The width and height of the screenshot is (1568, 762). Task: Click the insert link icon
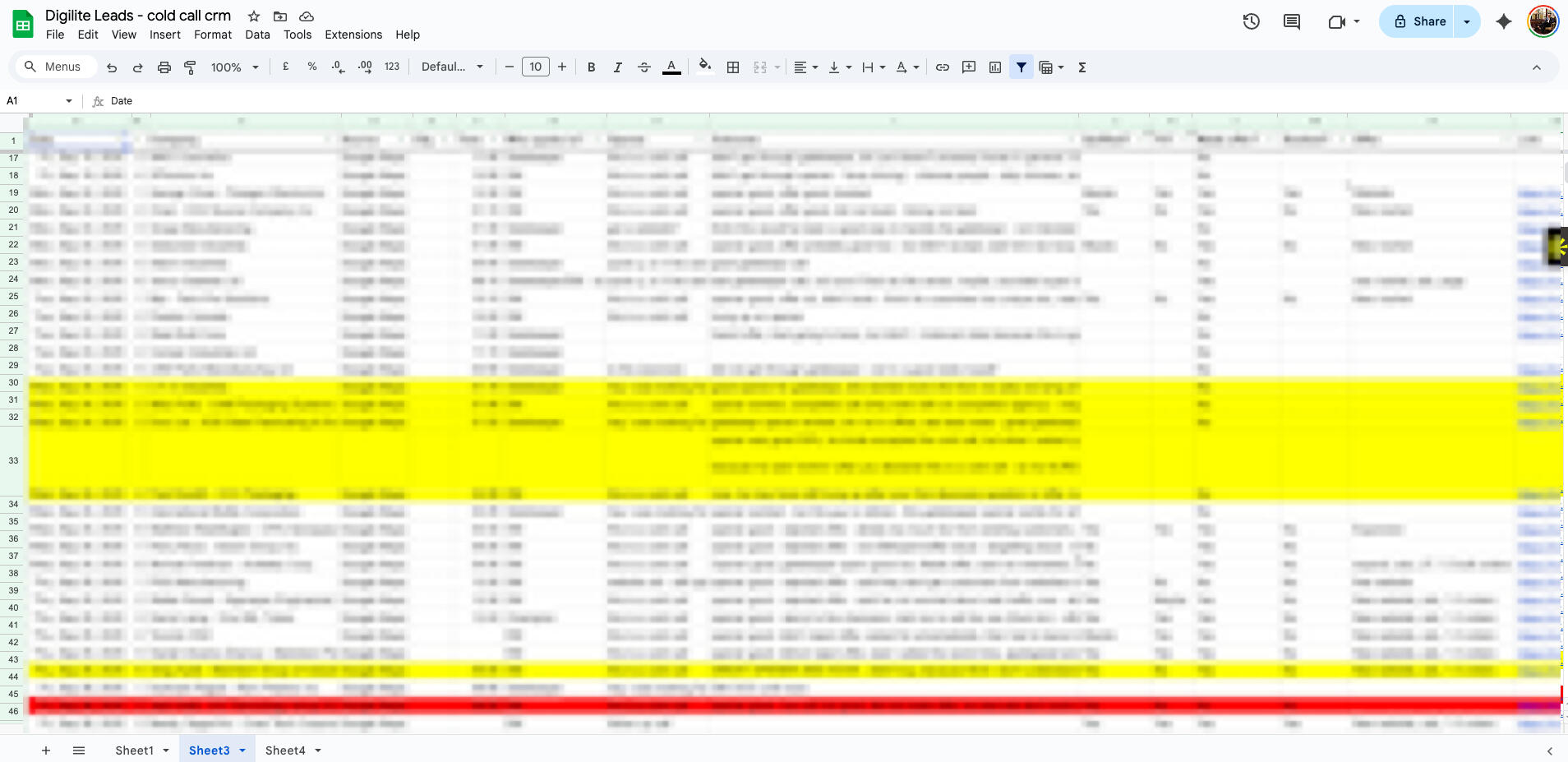coord(943,67)
